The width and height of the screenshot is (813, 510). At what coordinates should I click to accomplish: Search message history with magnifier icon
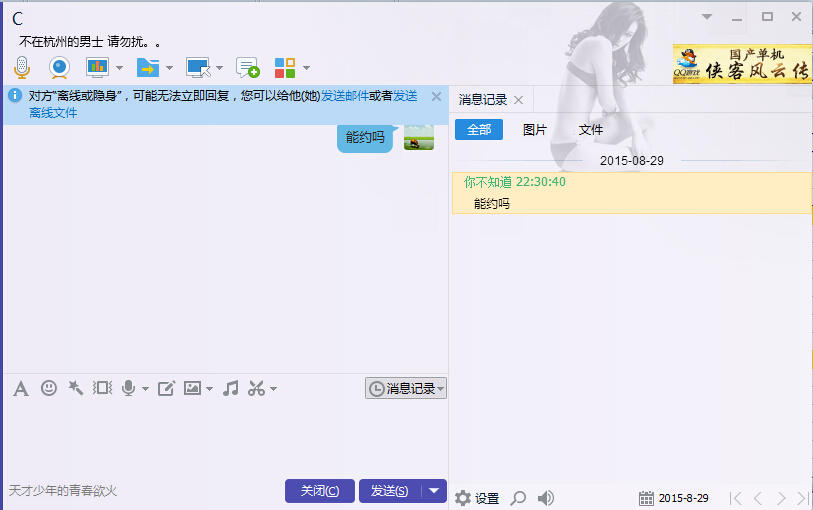pyautogui.click(x=518, y=498)
